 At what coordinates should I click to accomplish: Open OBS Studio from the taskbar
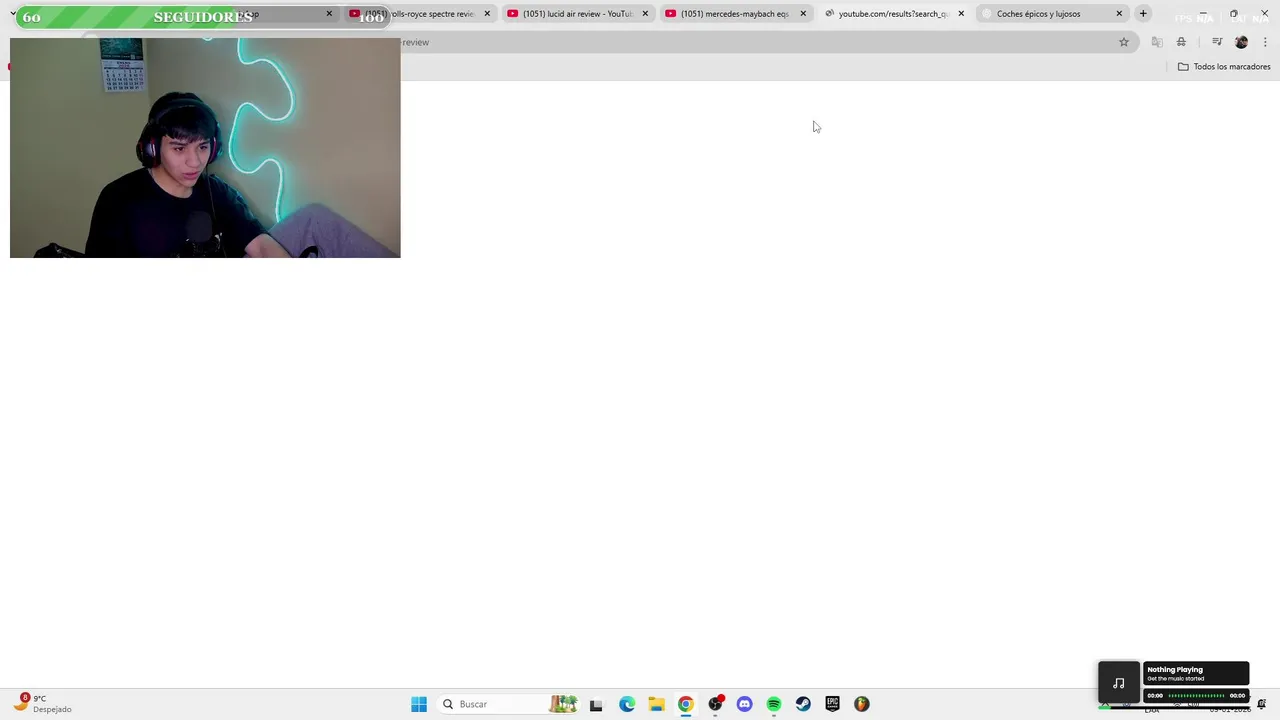[x=715, y=704]
